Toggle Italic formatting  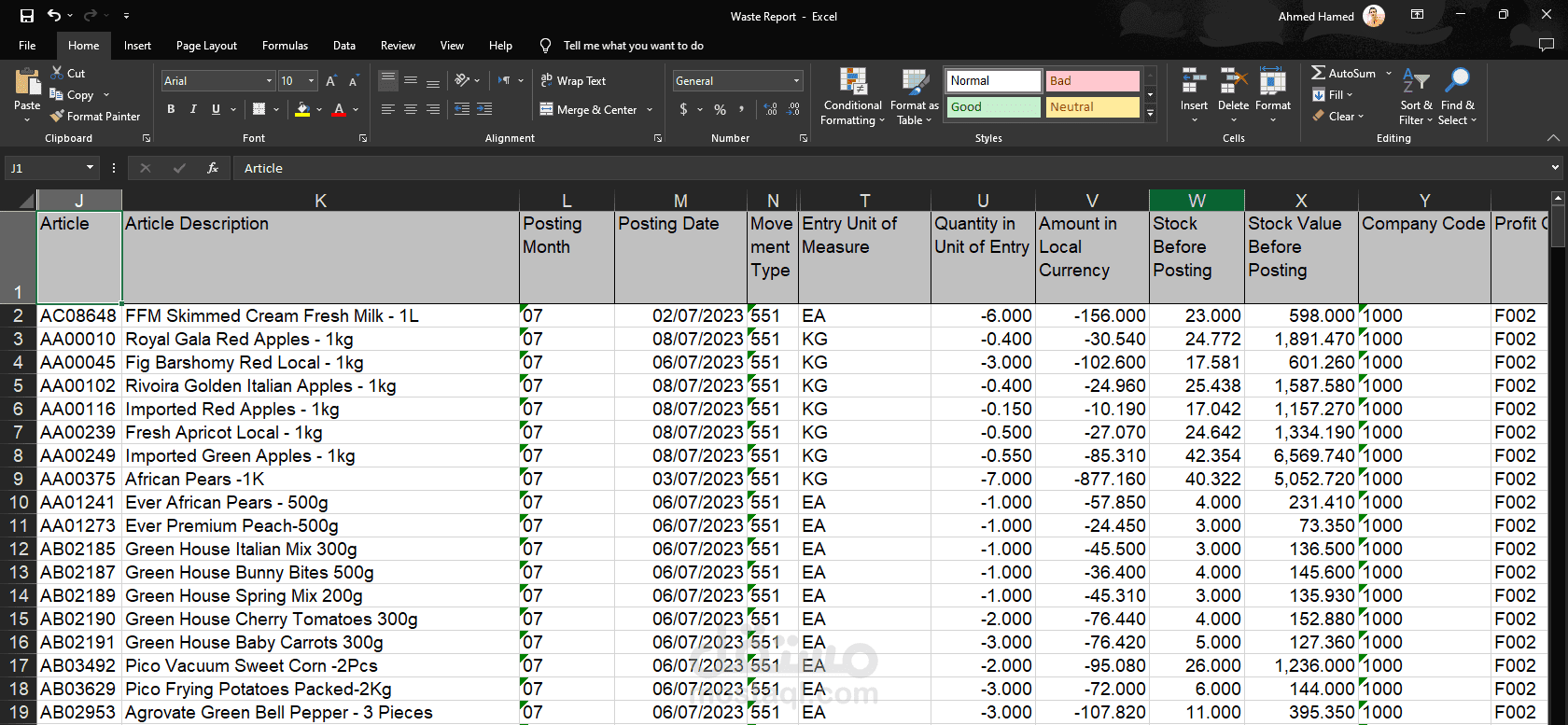pyautogui.click(x=193, y=109)
